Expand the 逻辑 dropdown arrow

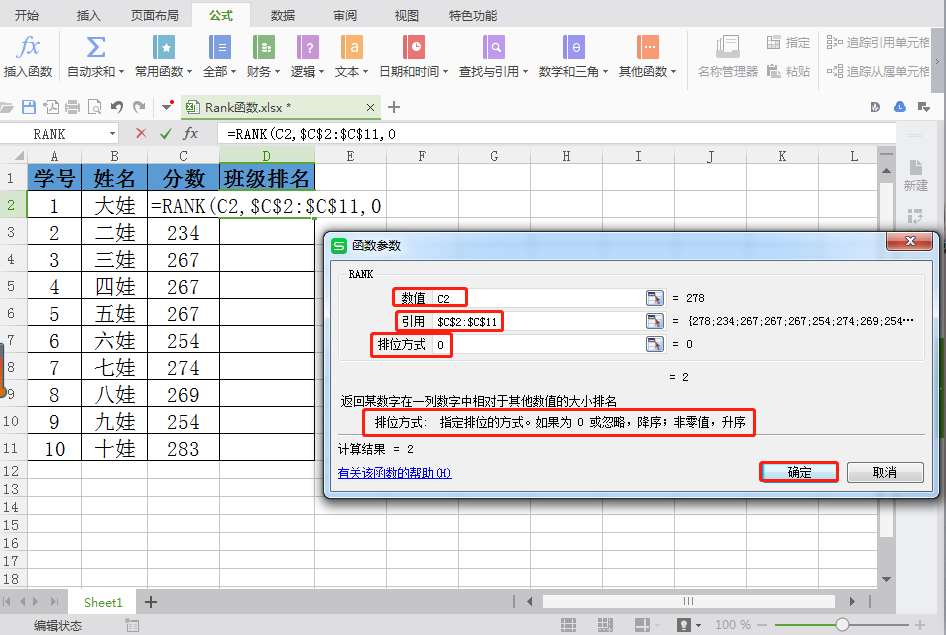[322, 72]
